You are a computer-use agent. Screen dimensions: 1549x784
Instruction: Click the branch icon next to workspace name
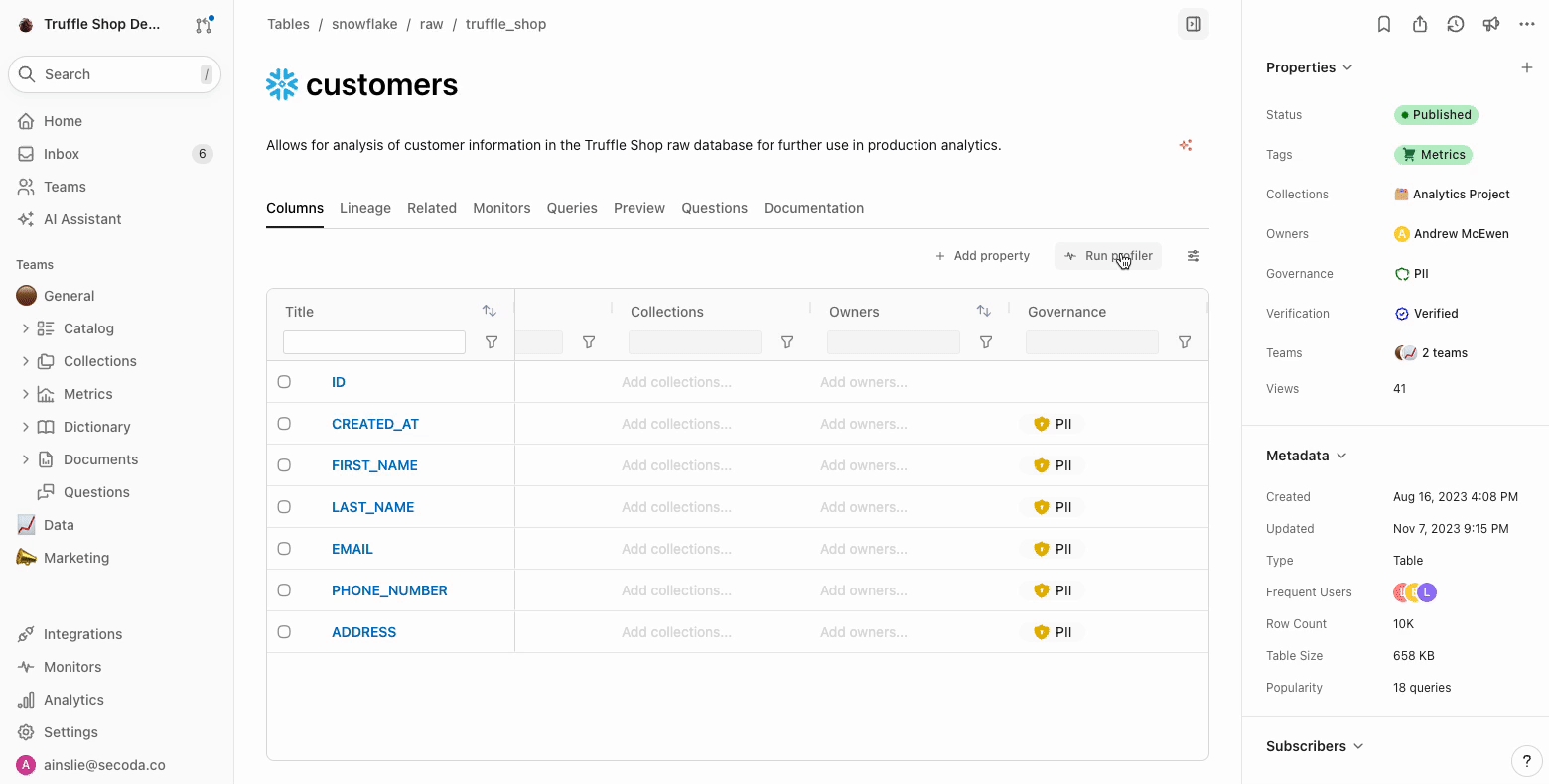(204, 25)
